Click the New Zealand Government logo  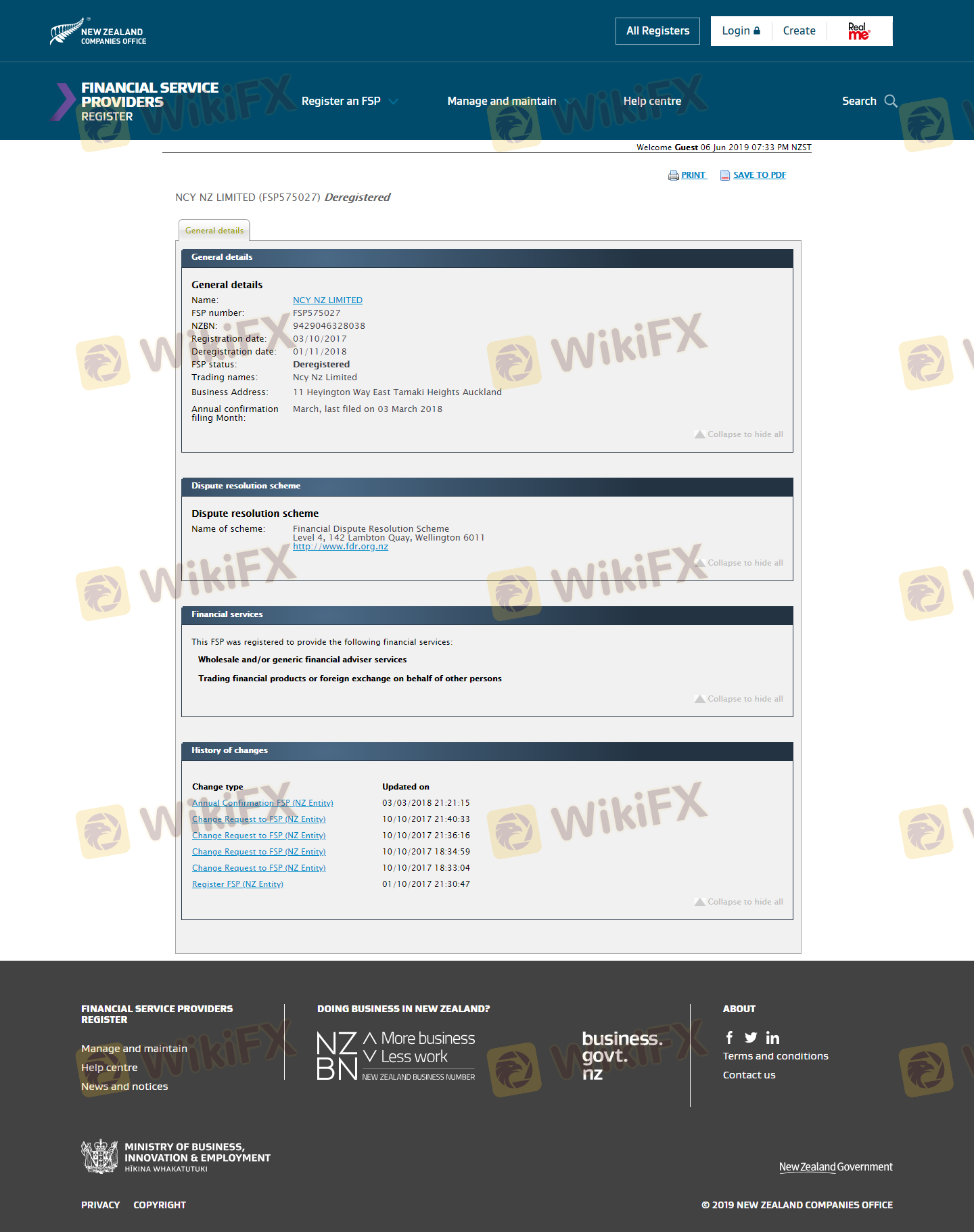(x=836, y=1167)
